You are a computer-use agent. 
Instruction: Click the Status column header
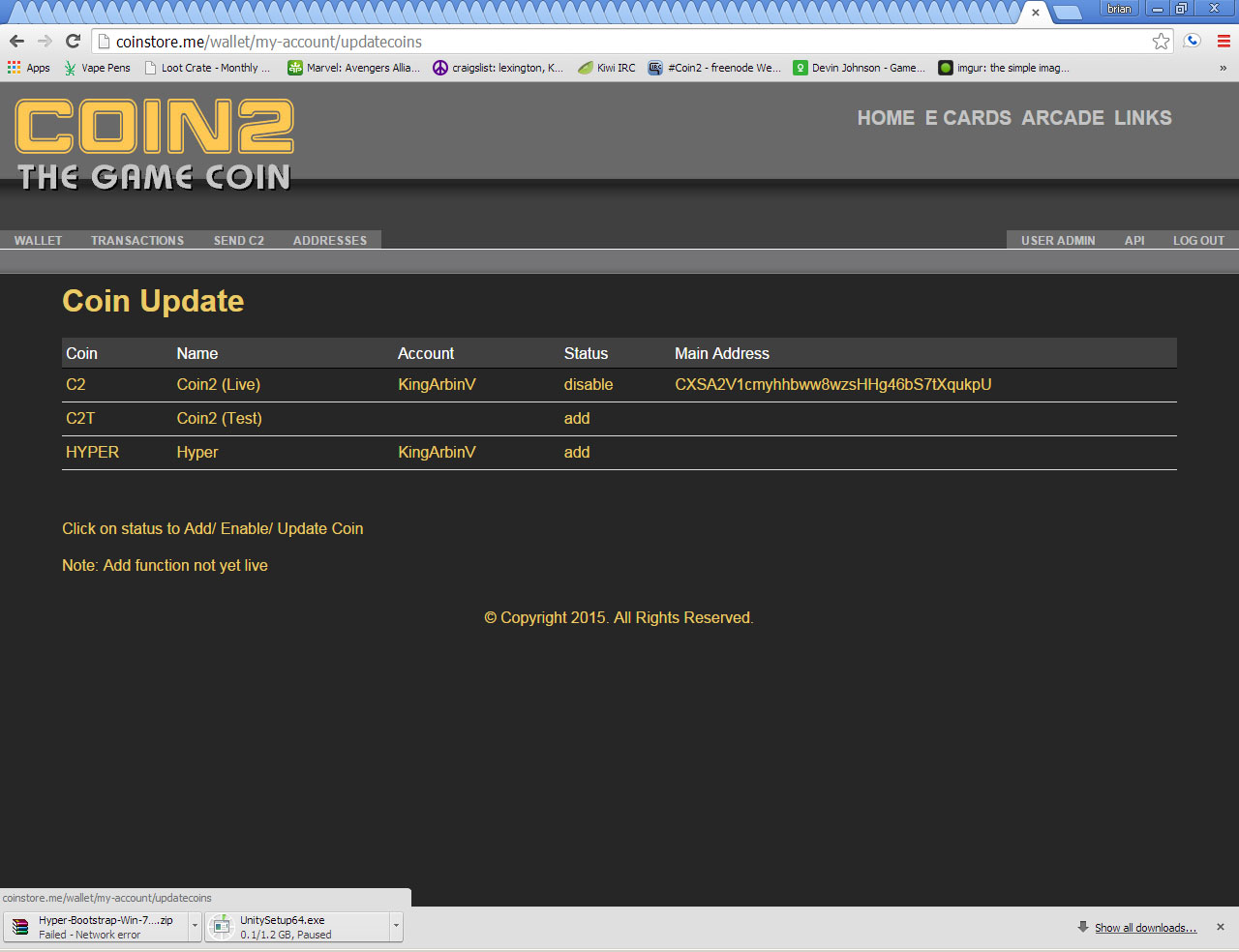click(586, 353)
